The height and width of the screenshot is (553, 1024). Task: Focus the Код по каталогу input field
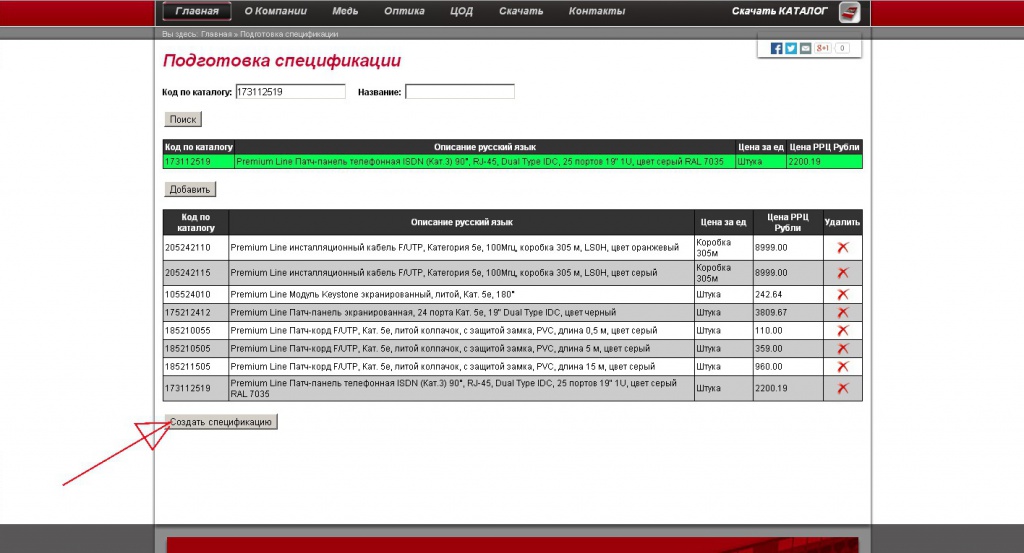(x=290, y=92)
